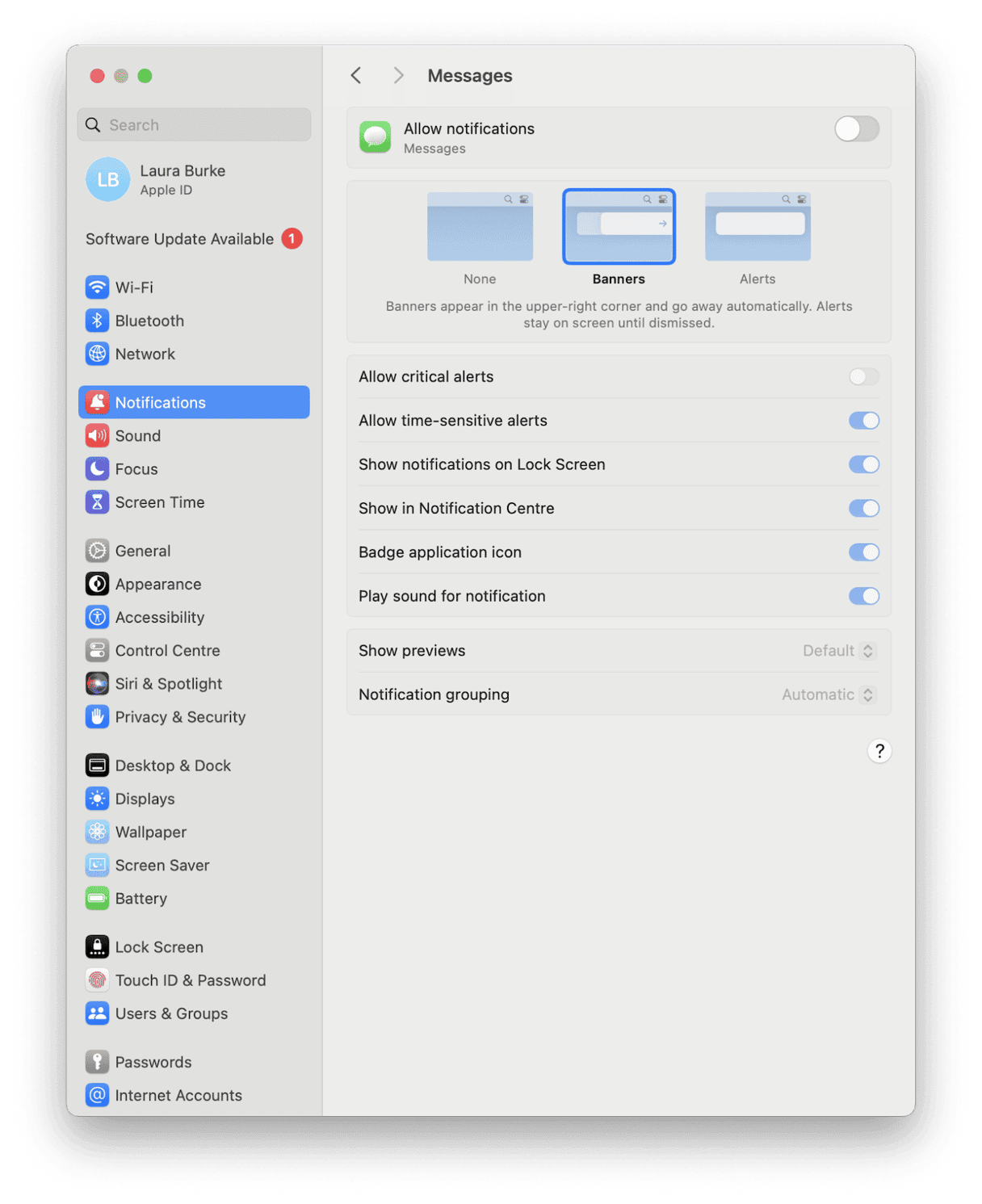Screen dimensions: 982x1204
Task: Open the Show previews dropdown
Action: point(837,650)
